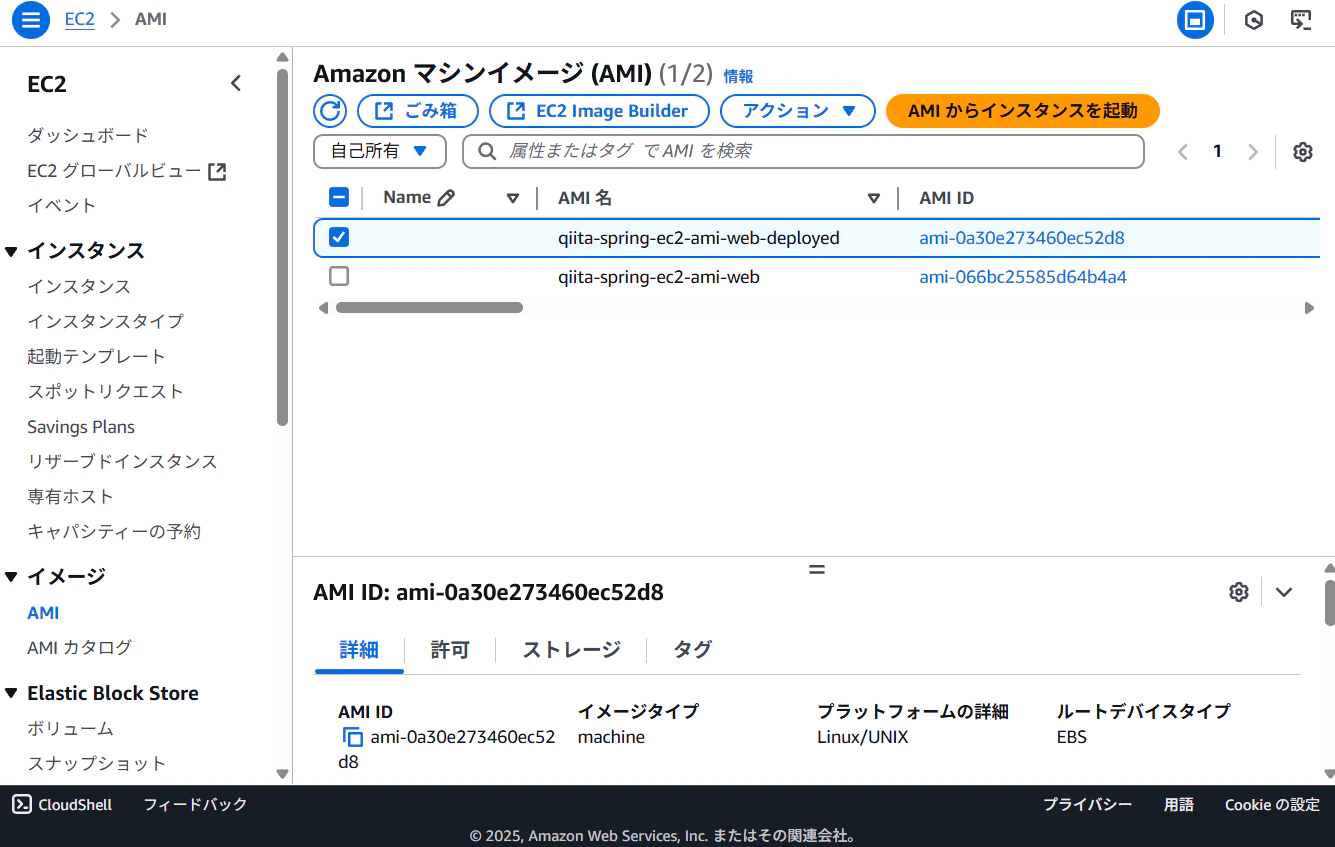Toggle the select-all checkbox in table header
The height and width of the screenshot is (847, 1335).
click(x=339, y=198)
